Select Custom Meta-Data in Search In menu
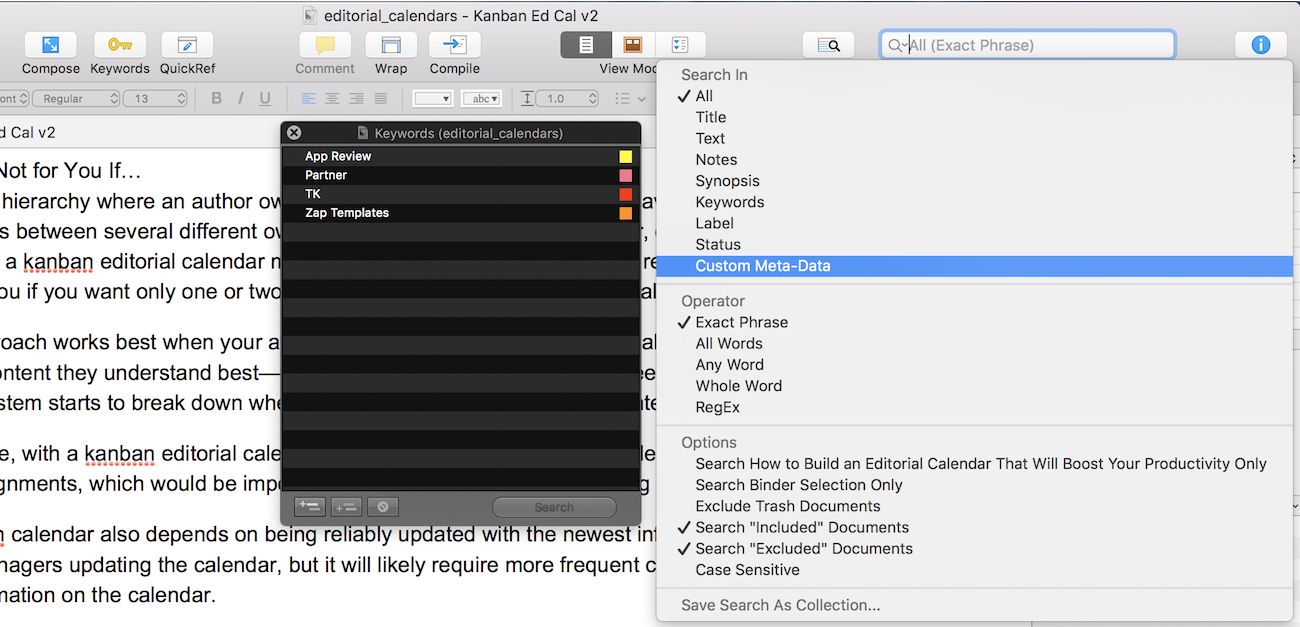Screen dimensions: 1300x627 tap(762, 266)
